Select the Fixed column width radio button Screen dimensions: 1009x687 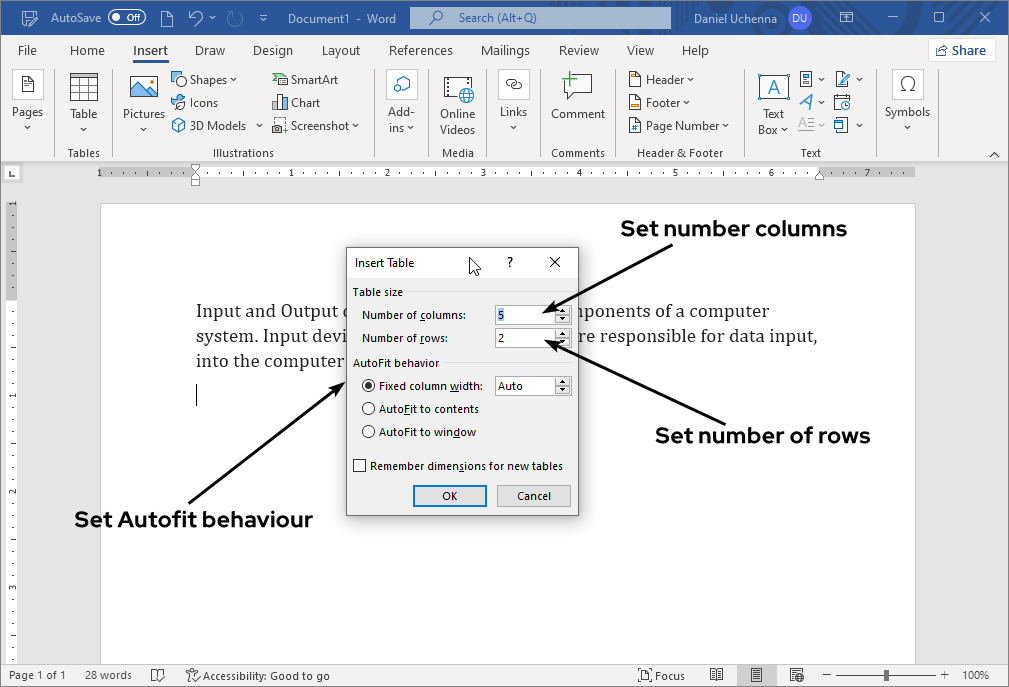coord(369,386)
